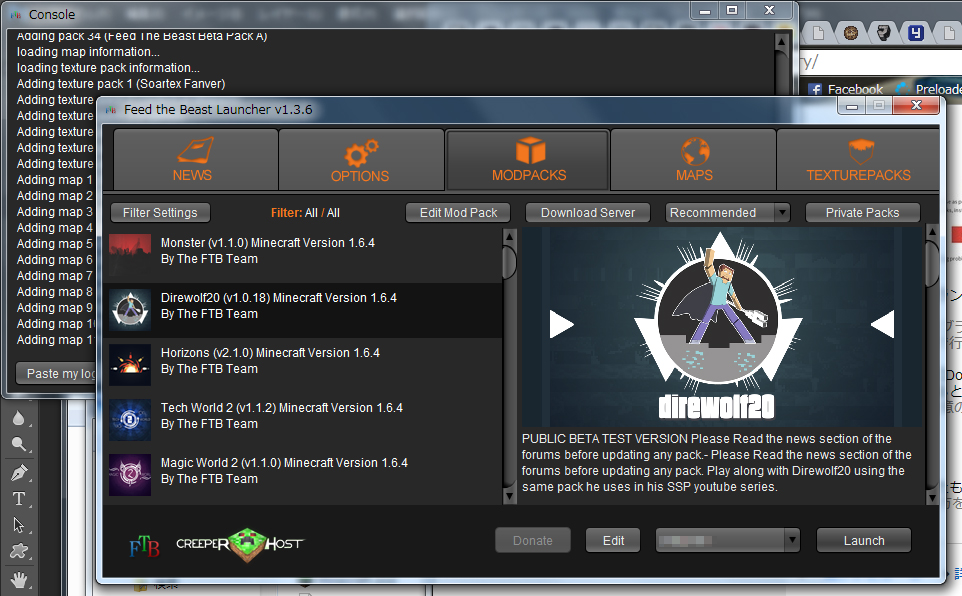The width and height of the screenshot is (962, 596).
Task: Click the blue Hatena pinned browser tab
Action: 916,33
